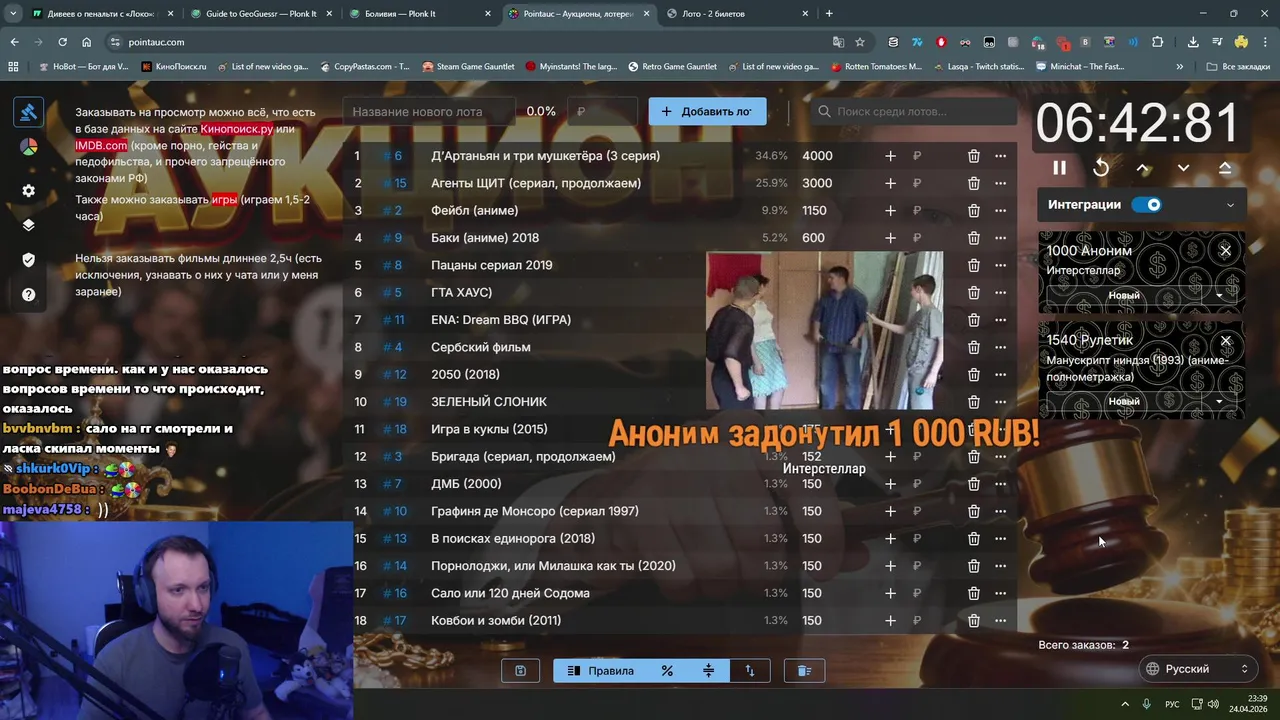Open more options for 2050 (2018) lot
The height and width of the screenshot is (720, 1280).
(1000, 375)
